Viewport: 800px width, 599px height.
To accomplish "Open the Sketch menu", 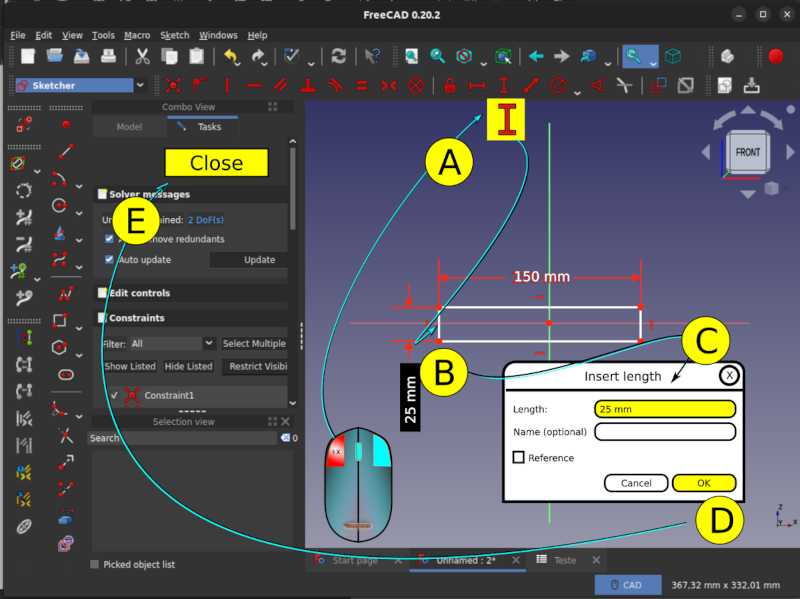I will 174,35.
